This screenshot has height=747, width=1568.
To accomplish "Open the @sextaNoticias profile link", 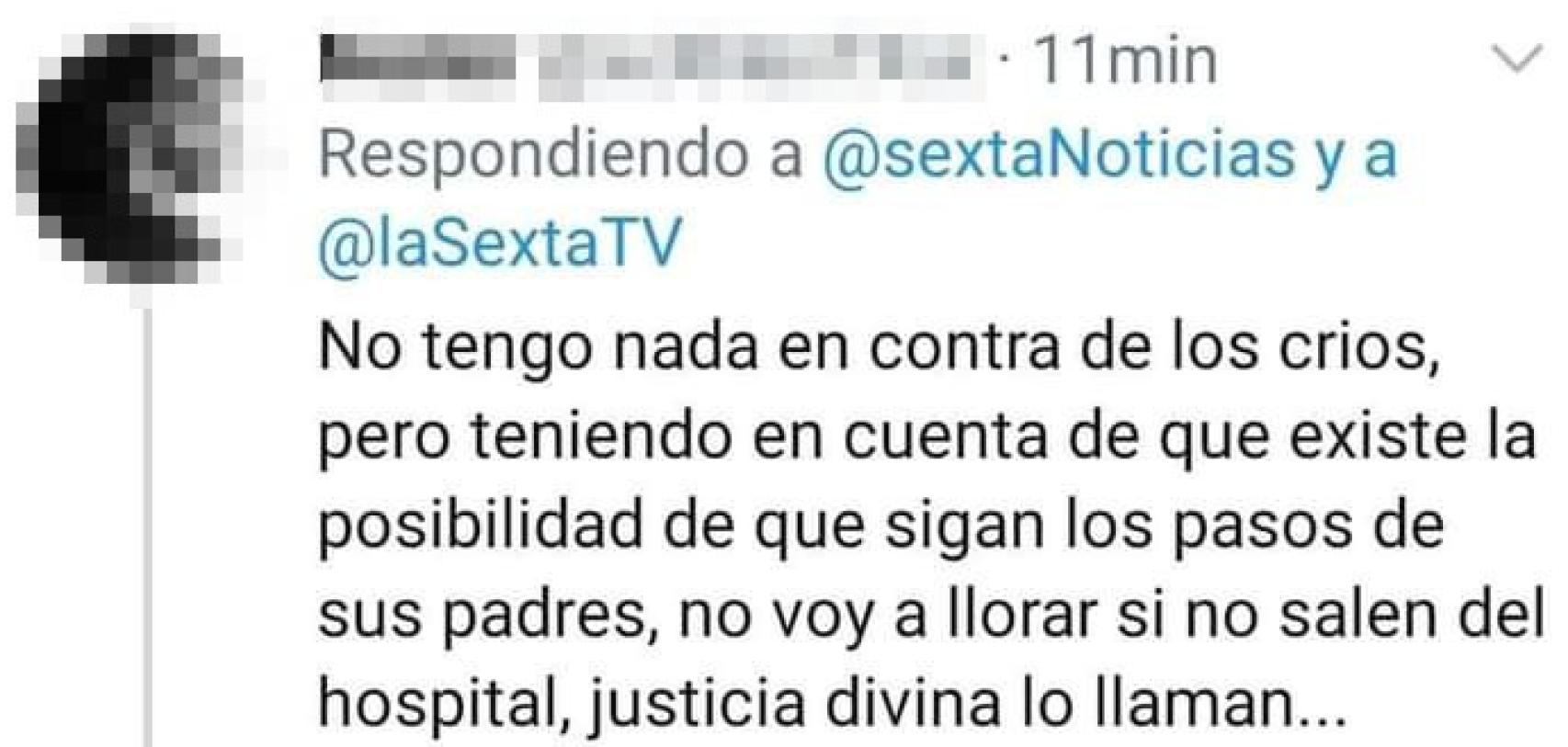I will tap(1058, 154).
